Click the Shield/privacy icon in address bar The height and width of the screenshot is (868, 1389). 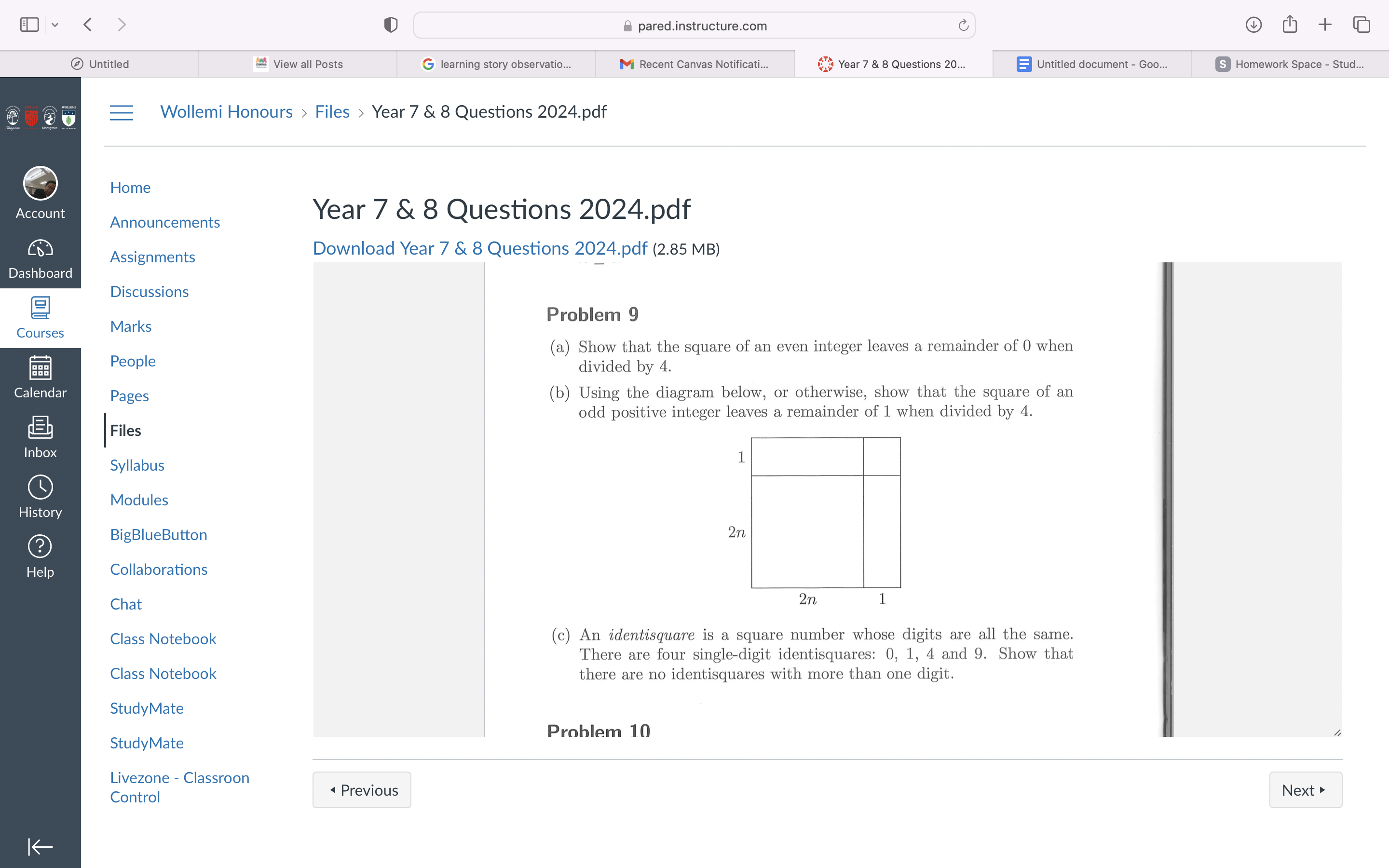391,25
